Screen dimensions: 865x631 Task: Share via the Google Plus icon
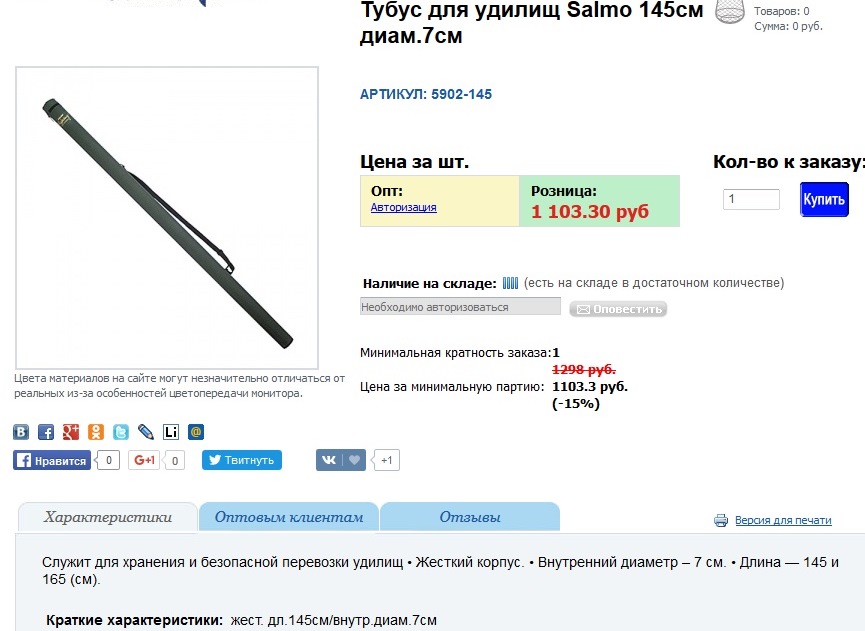click(x=71, y=432)
